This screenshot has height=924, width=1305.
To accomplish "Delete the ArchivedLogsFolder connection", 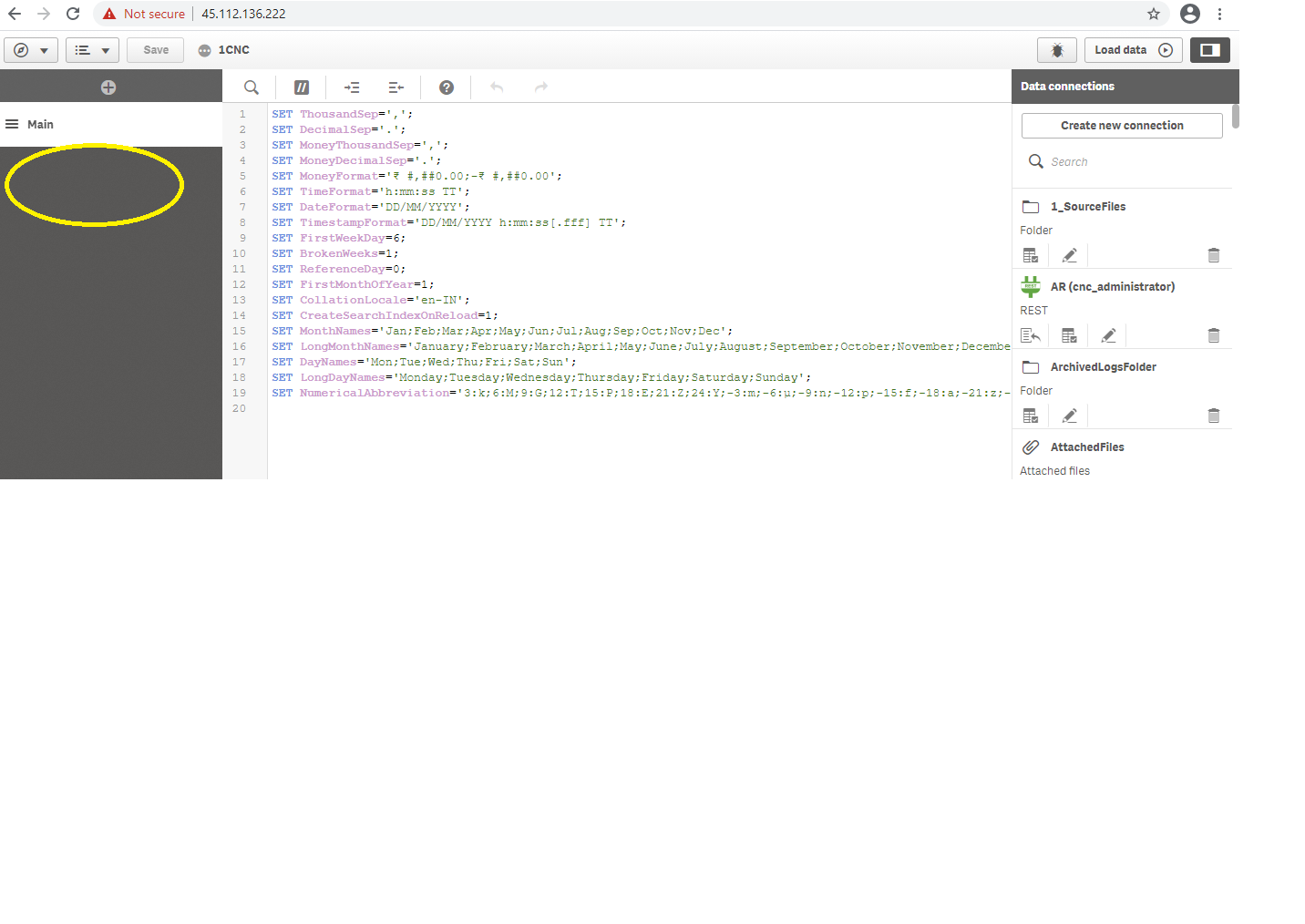I will 1213,416.
